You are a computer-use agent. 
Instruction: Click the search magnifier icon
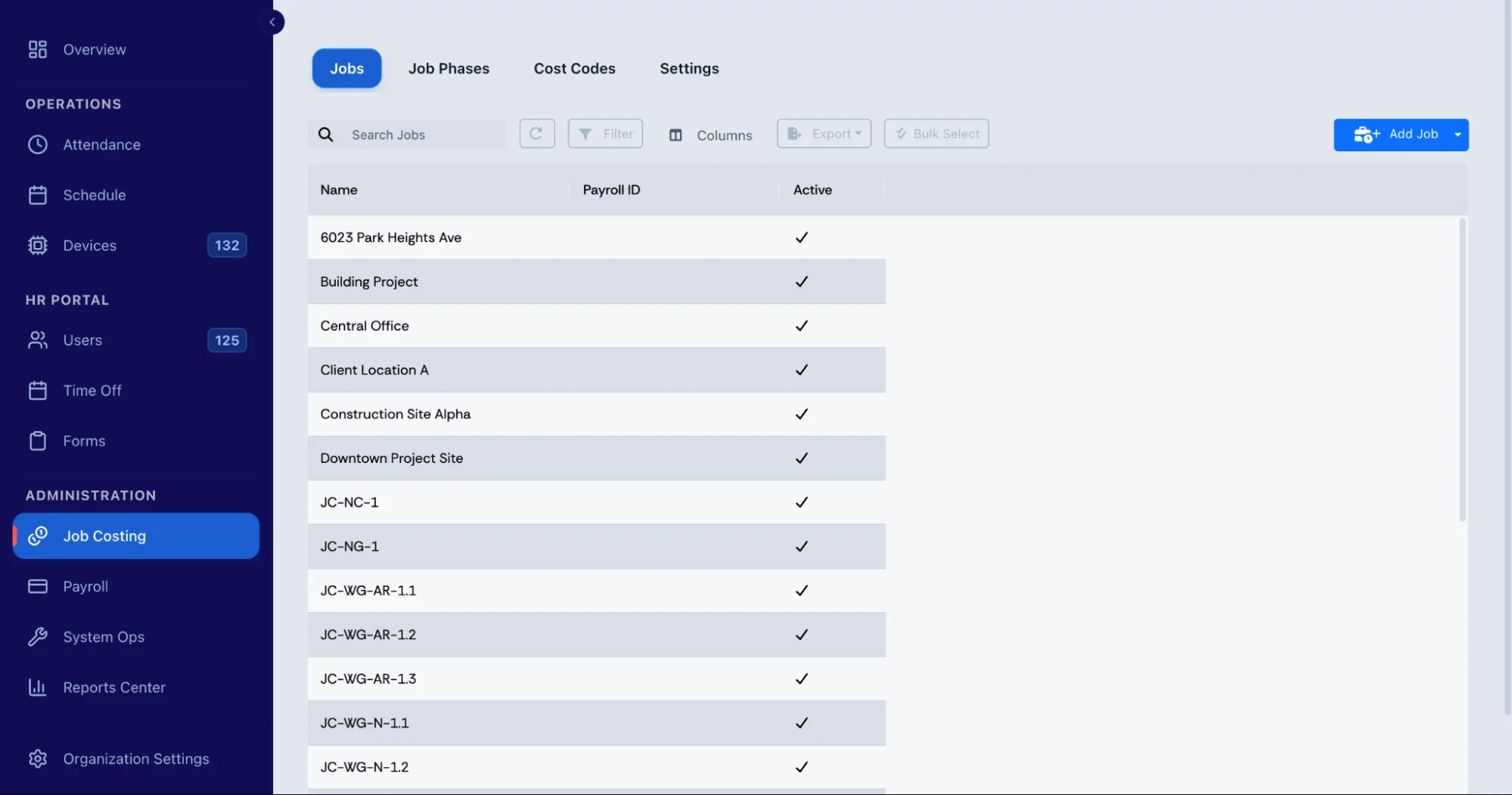326,135
